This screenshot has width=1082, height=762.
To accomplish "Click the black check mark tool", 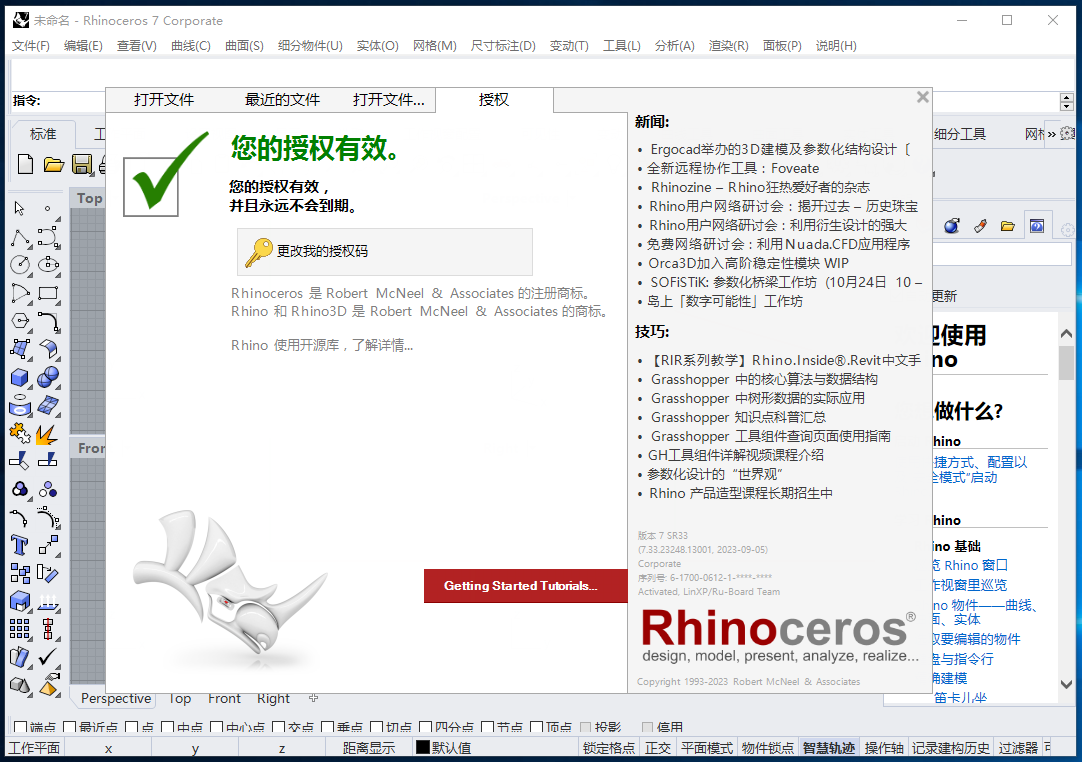I will tap(48, 657).
